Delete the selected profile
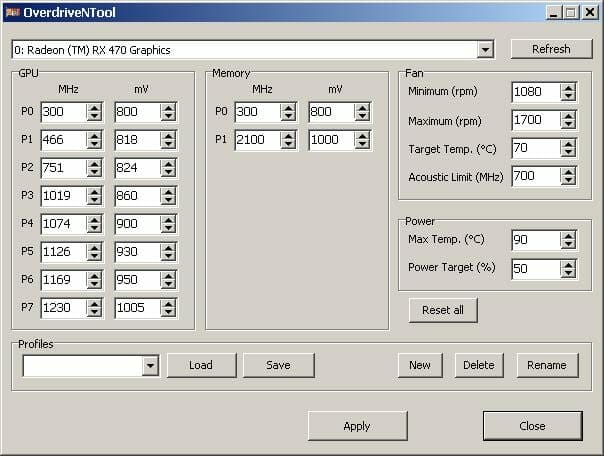This screenshot has width=604, height=456. (478, 365)
